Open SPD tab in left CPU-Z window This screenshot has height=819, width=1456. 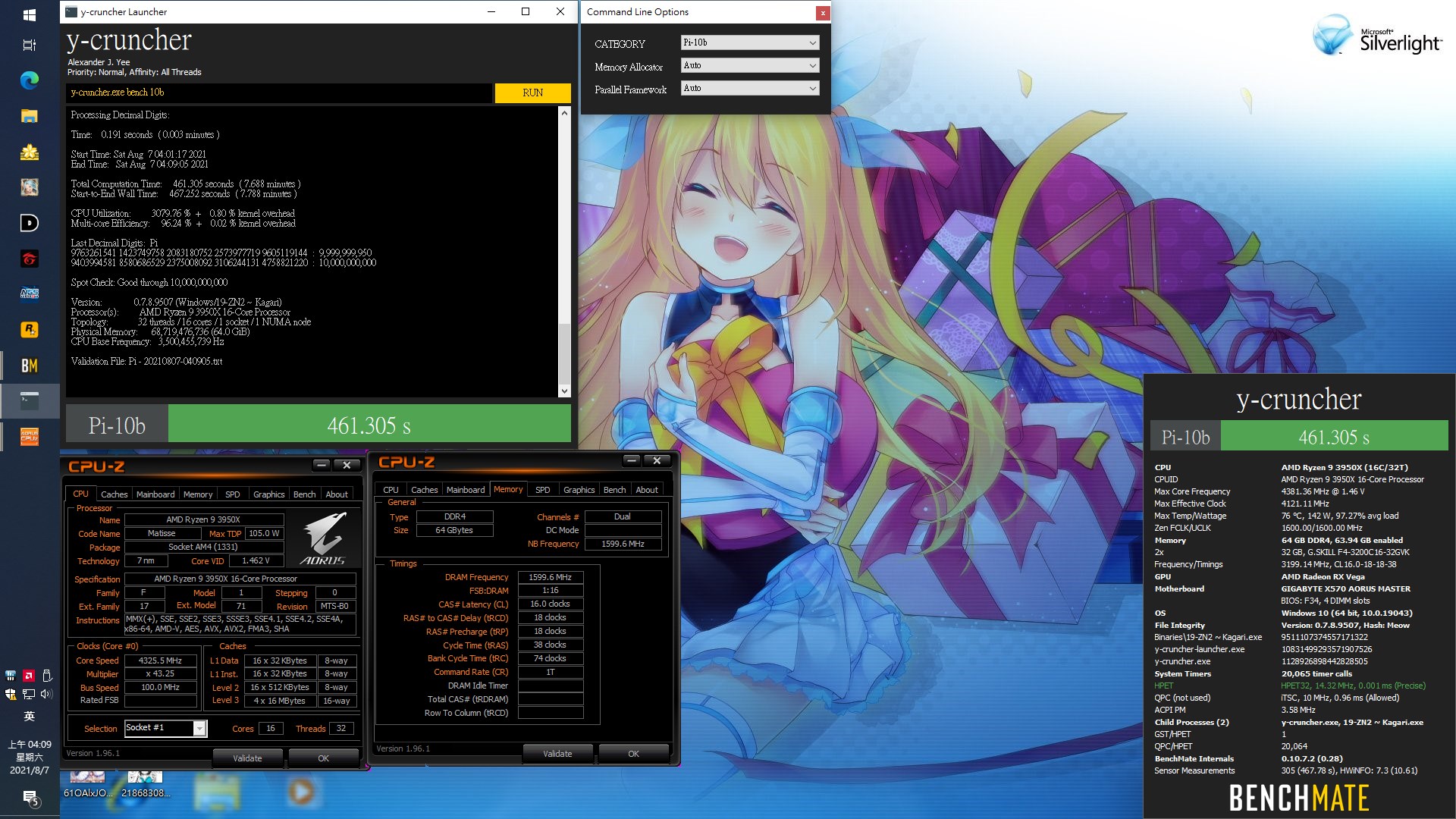tap(233, 494)
